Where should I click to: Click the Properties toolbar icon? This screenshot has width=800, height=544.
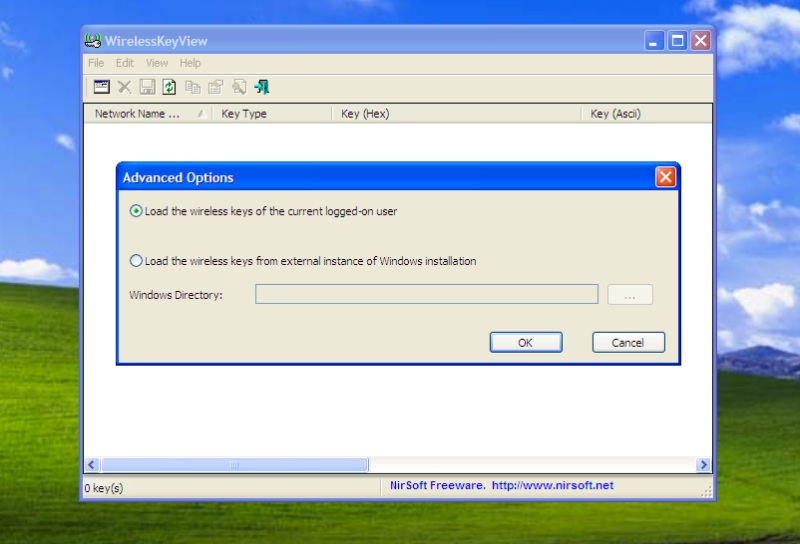coord(215,87)
